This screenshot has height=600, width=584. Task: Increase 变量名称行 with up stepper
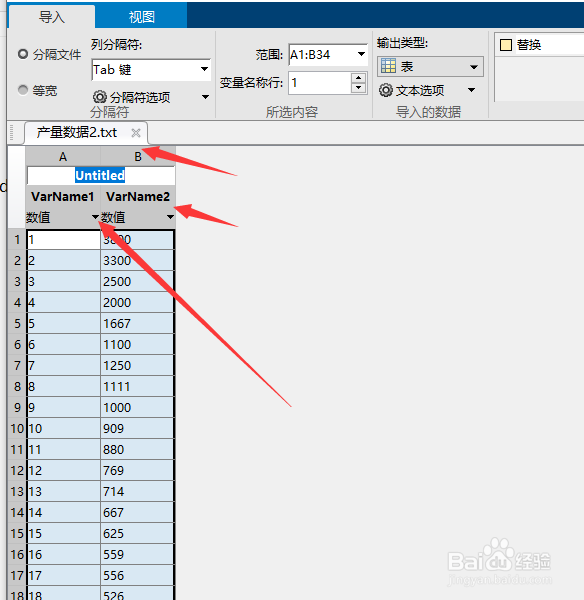point(358,78)
